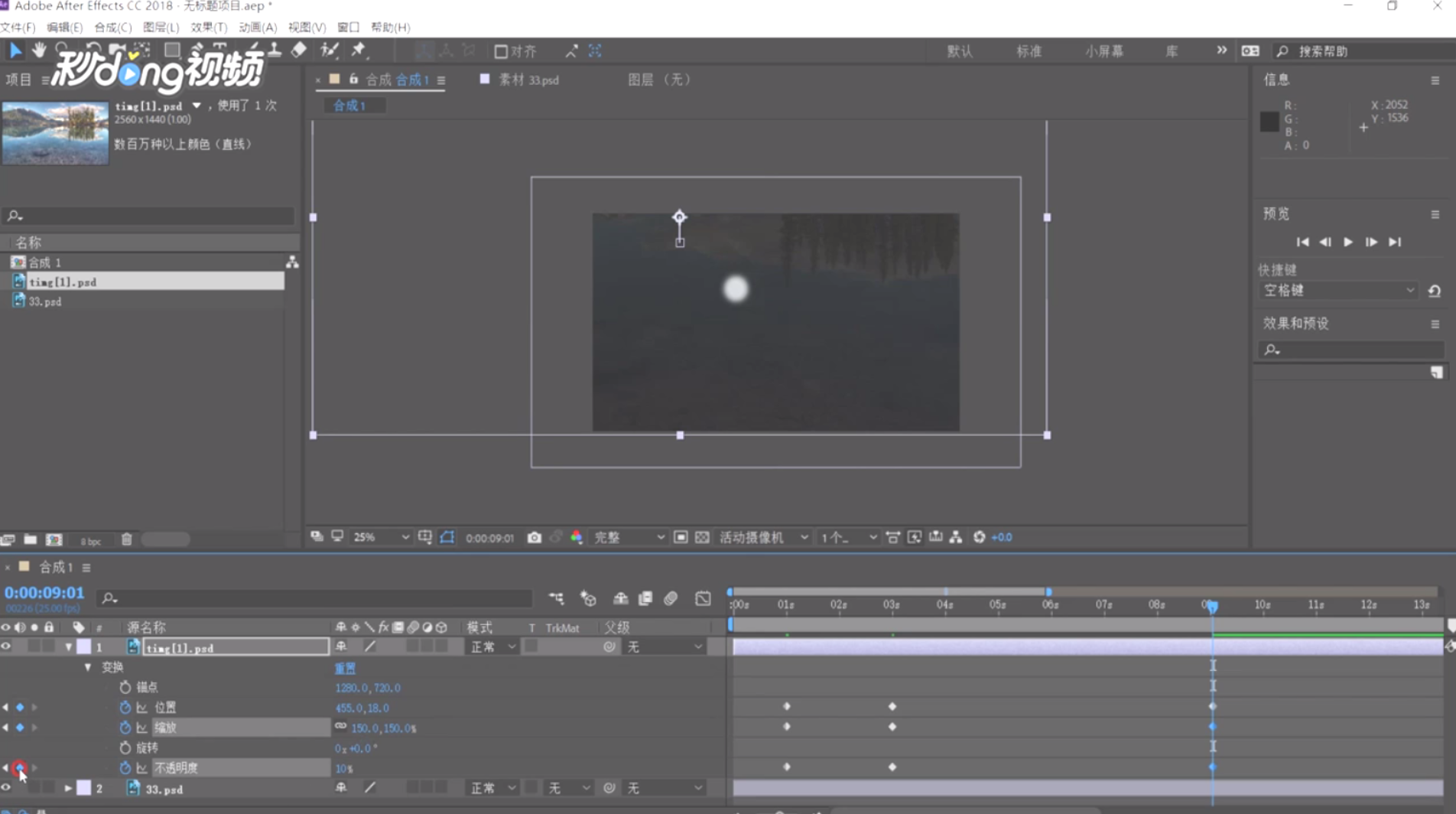Open the Layer (图层) menu
1456x814 pixels.
pyautogui.click(x=161, y=28)
